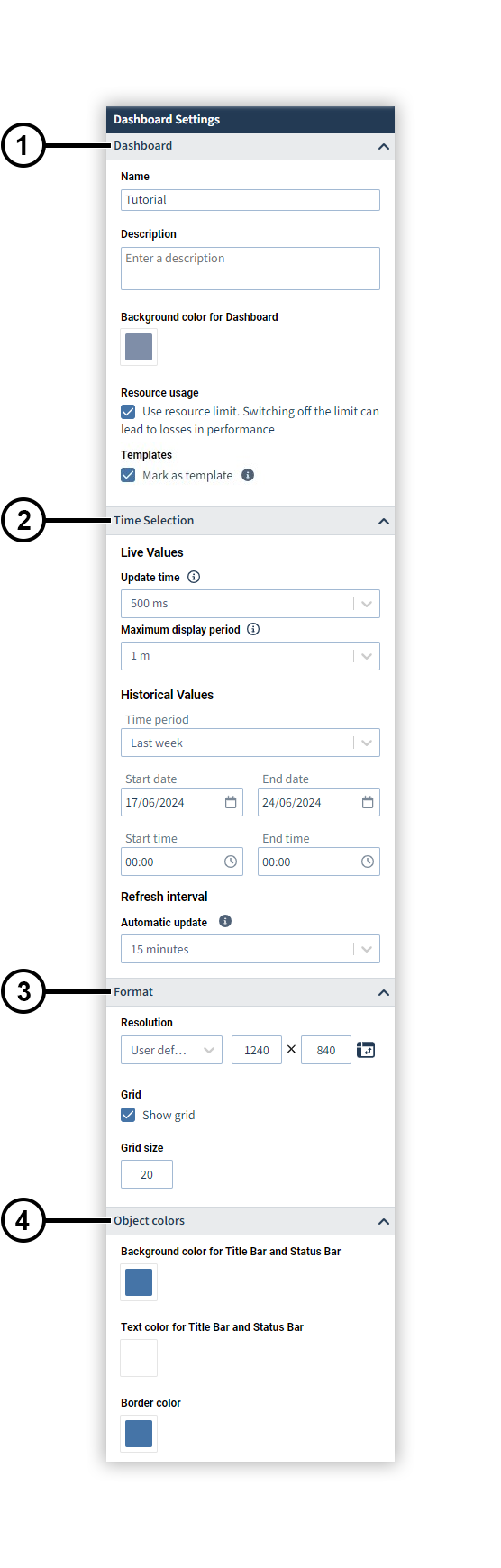Click the Start time clock icon

pos(231,861)
